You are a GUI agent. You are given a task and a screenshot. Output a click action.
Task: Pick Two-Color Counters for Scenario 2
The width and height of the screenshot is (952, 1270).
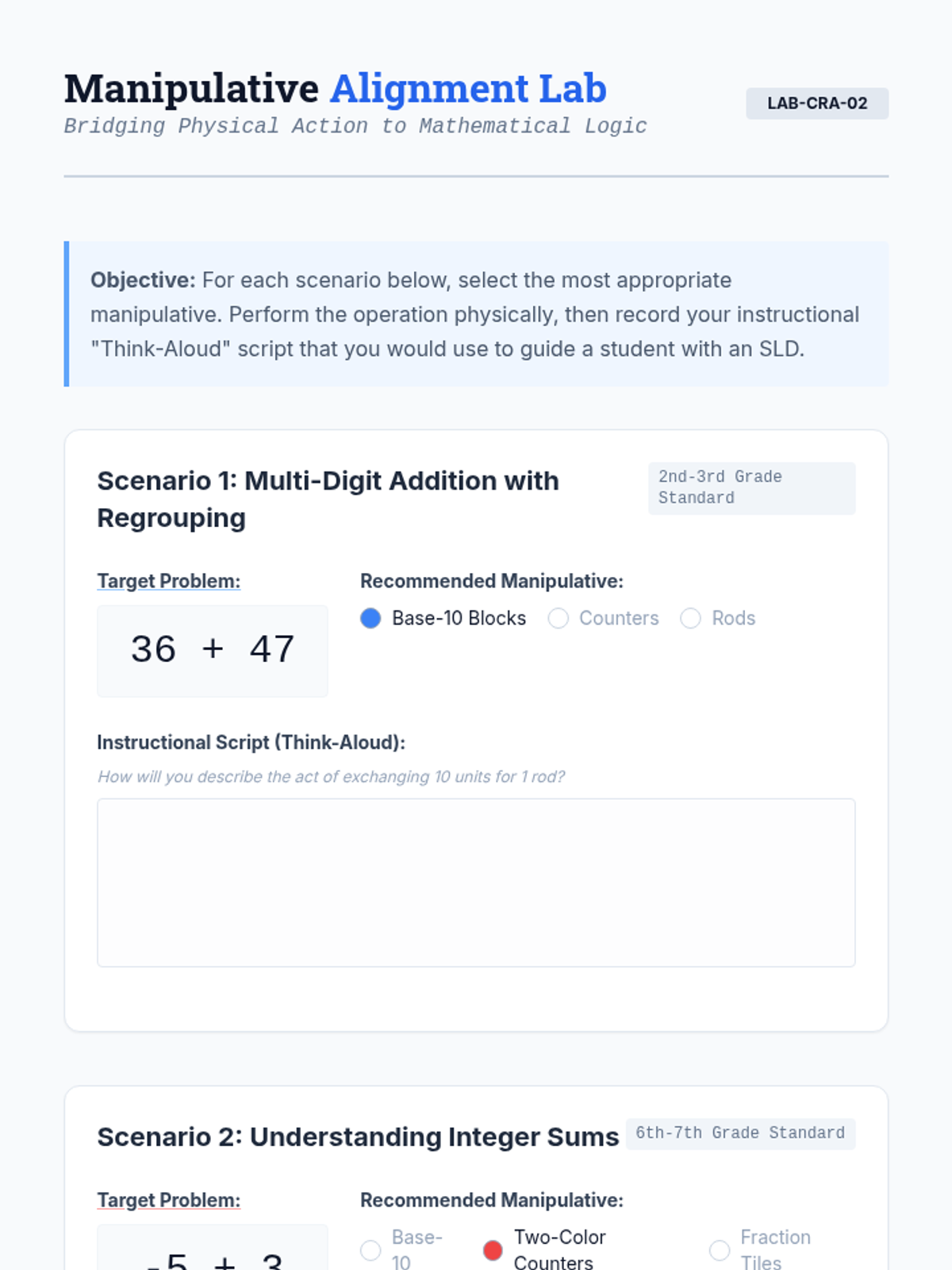493,1250
